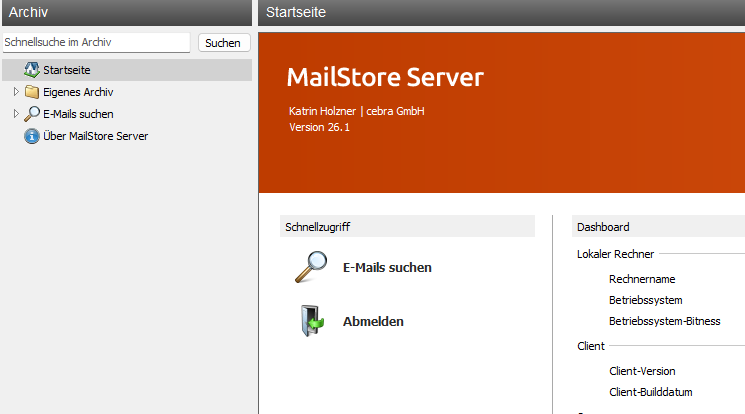Focus the Schnellsuche im Archiv search field
The image size is (745, 414).
(95, 43)
